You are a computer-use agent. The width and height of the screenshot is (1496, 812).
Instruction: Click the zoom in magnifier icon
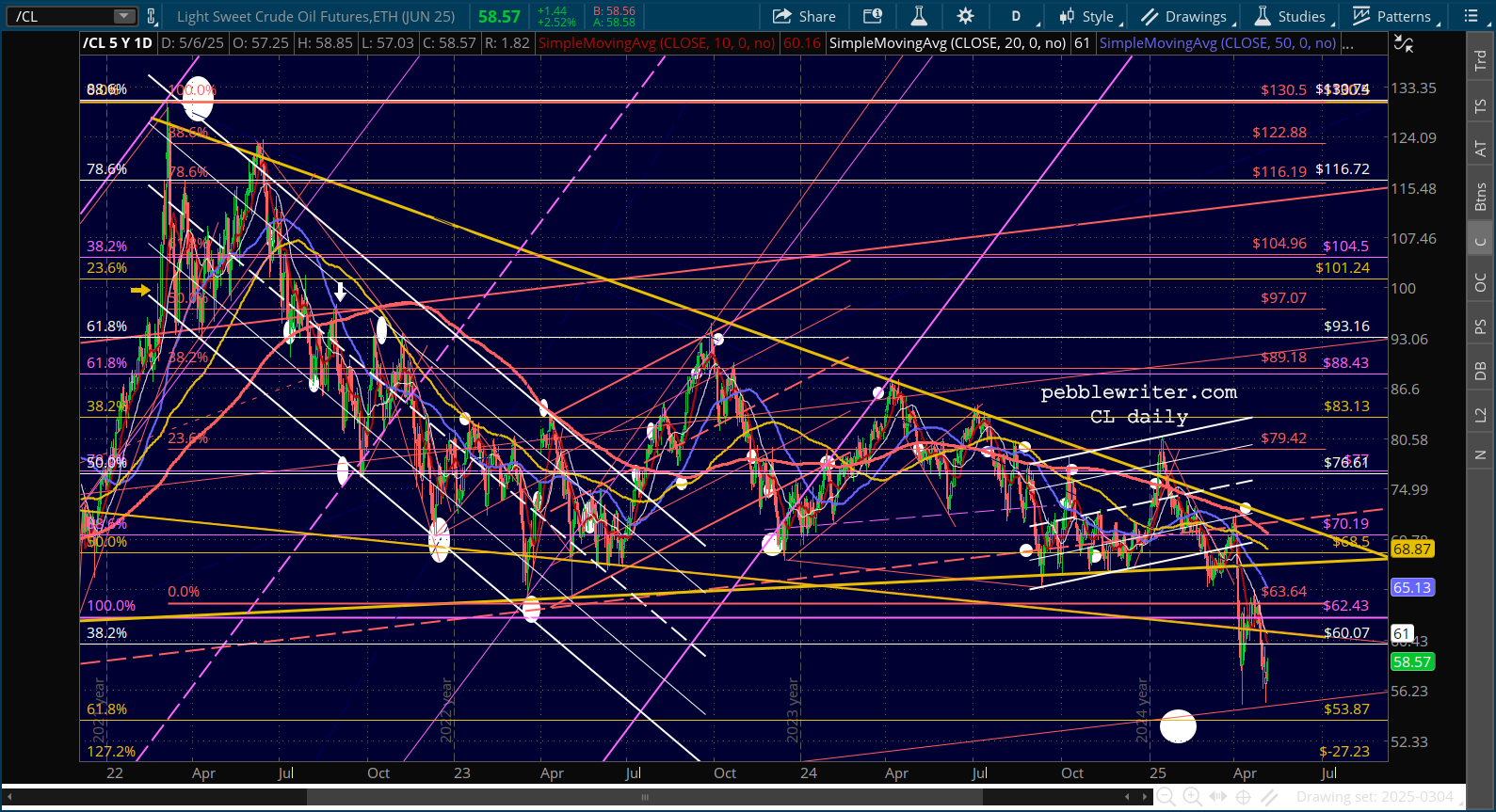[1191, 797]
